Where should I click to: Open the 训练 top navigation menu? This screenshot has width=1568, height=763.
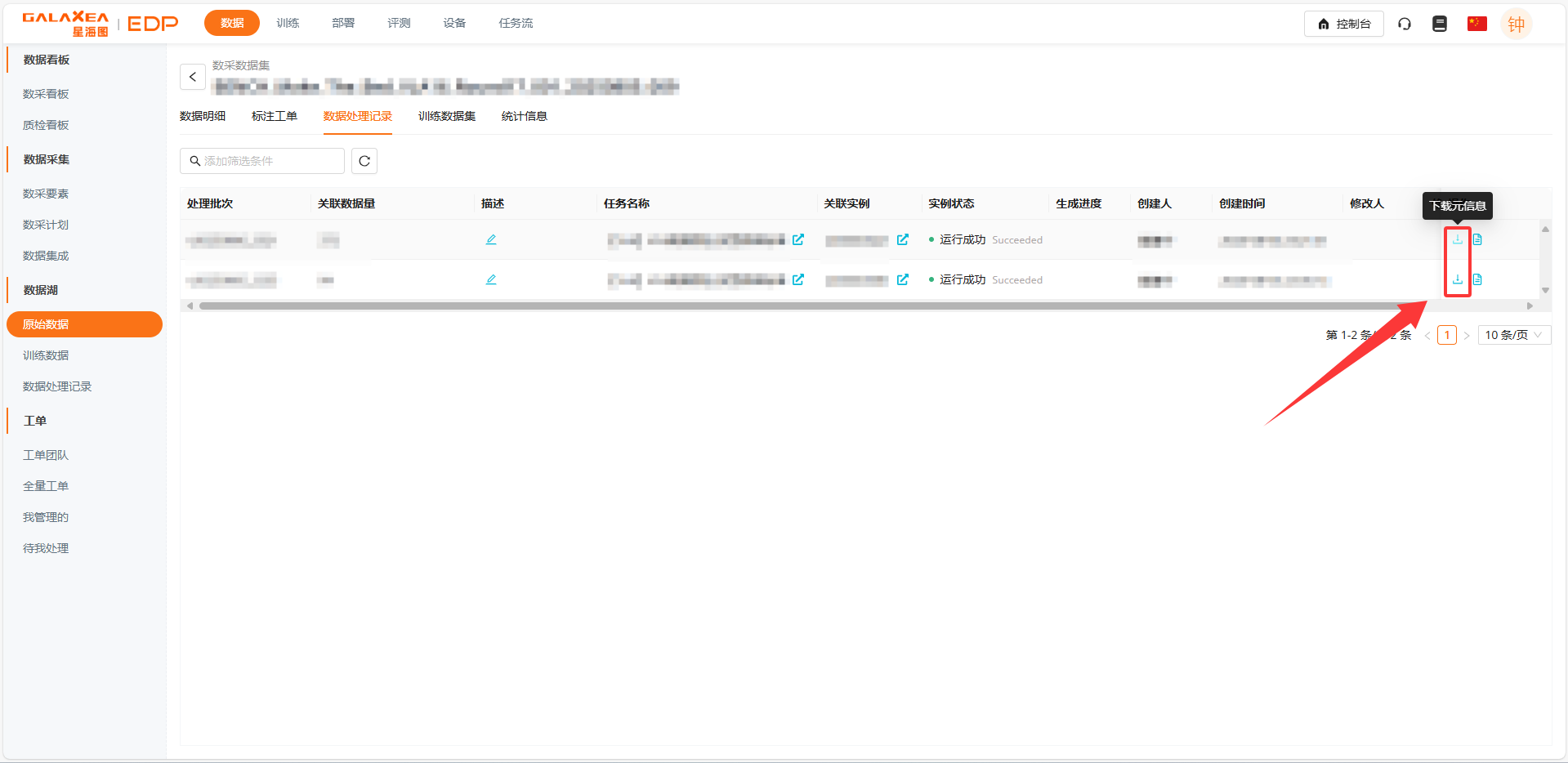click(288, 23)
